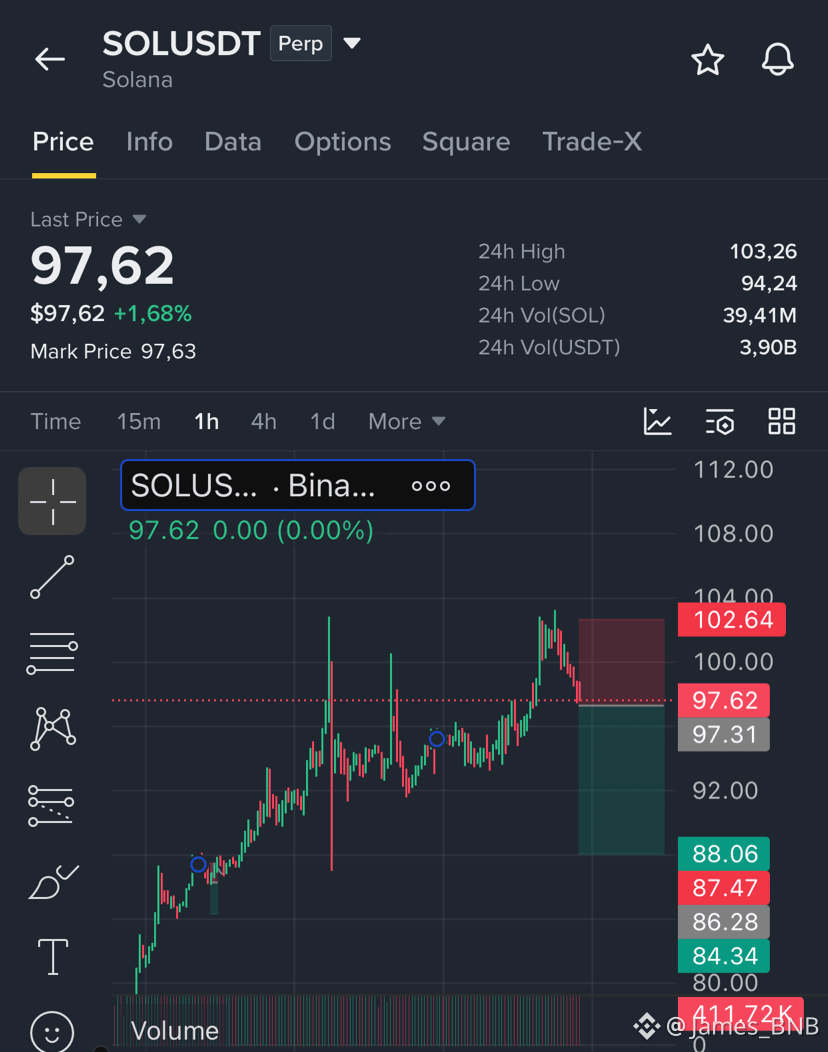
Task: Click the 102.64 red price label
Action: pos(732,619)
